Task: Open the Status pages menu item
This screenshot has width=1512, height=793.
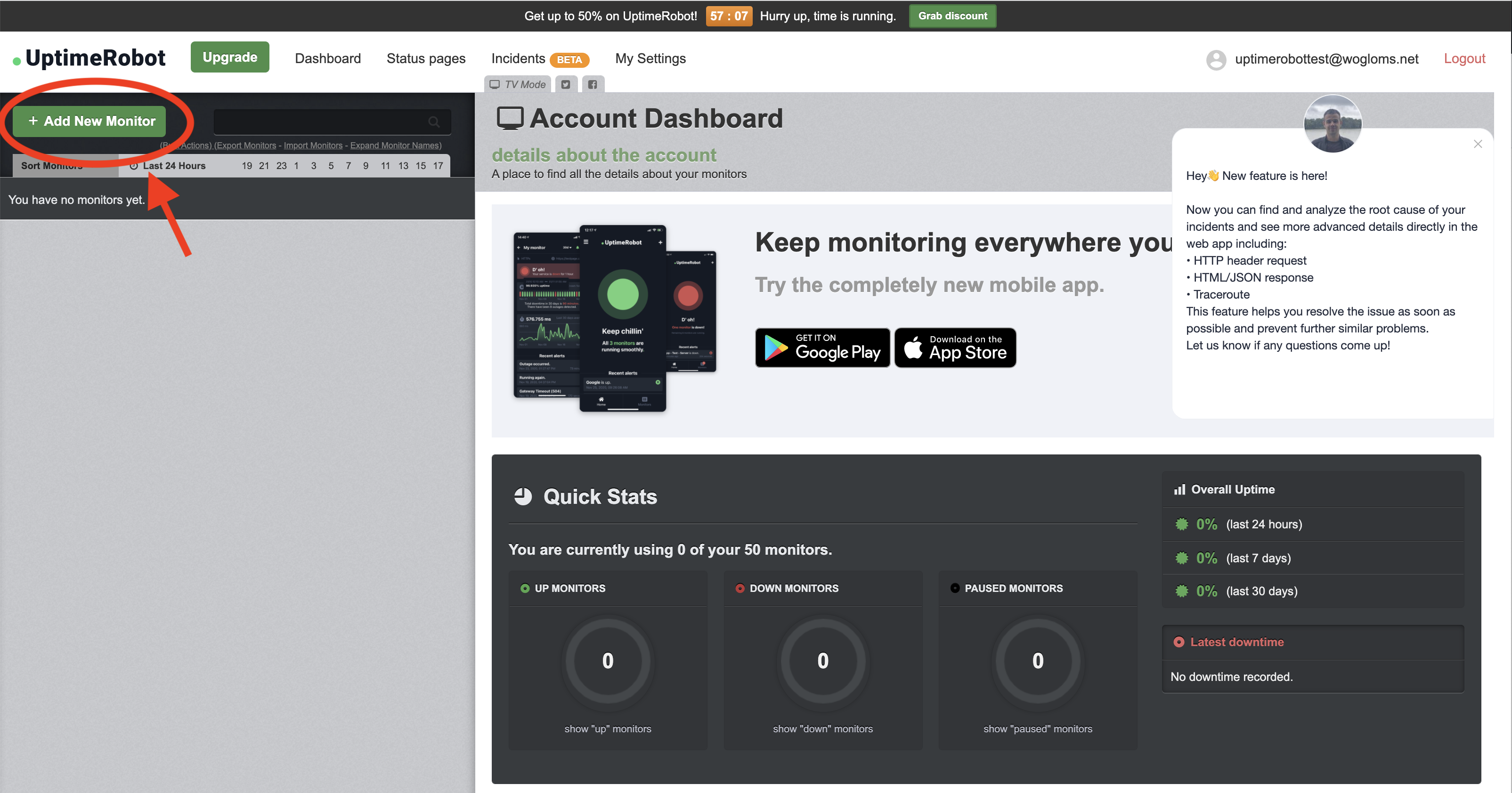Action: pos(425,59)
